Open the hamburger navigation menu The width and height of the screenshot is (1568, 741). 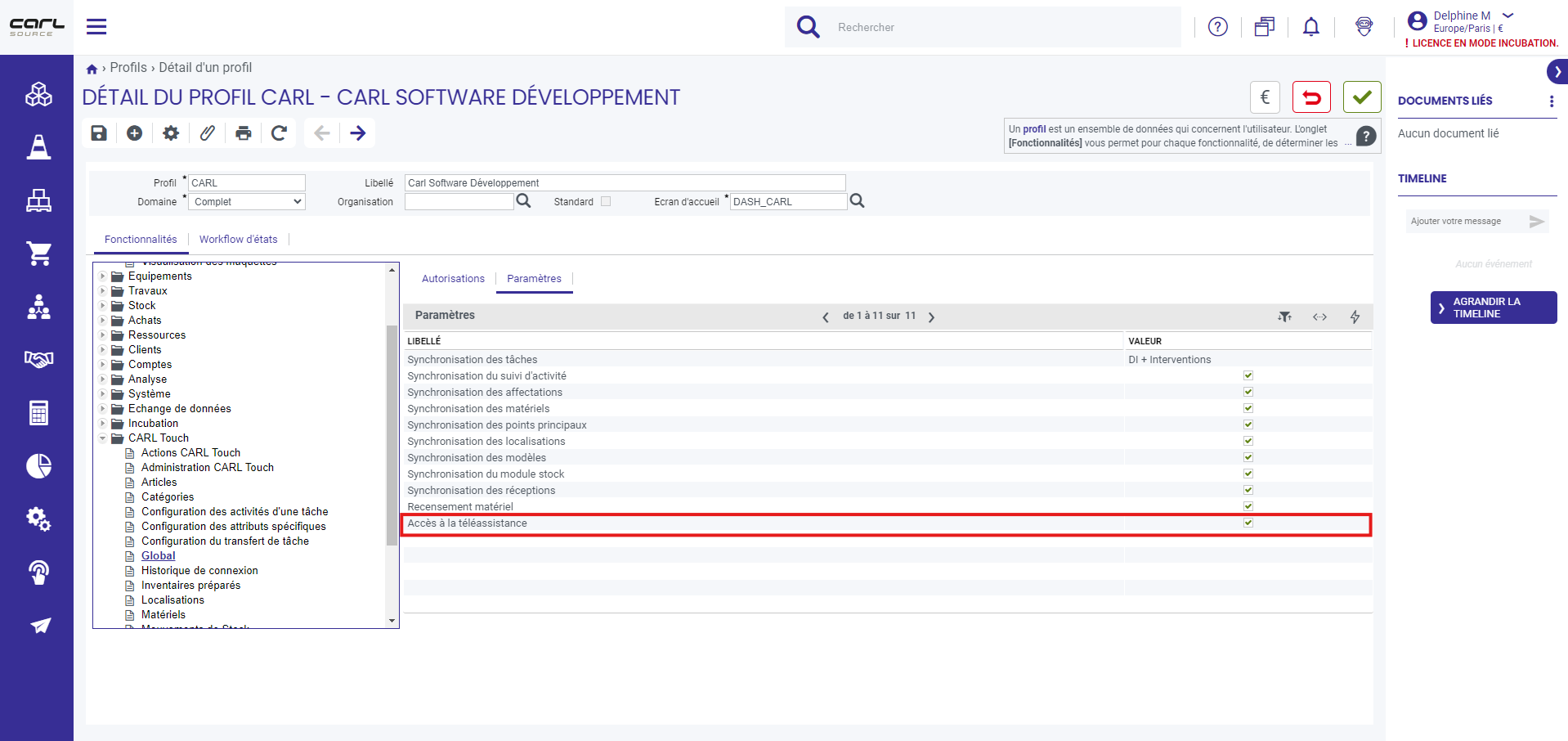tap(96, 27)
